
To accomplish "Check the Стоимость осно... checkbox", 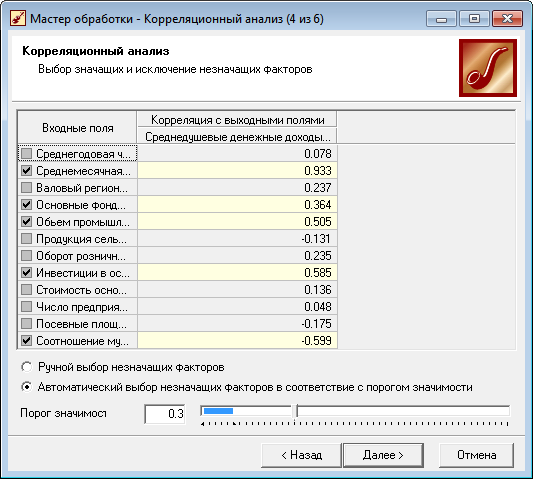I will pos(27,289).
